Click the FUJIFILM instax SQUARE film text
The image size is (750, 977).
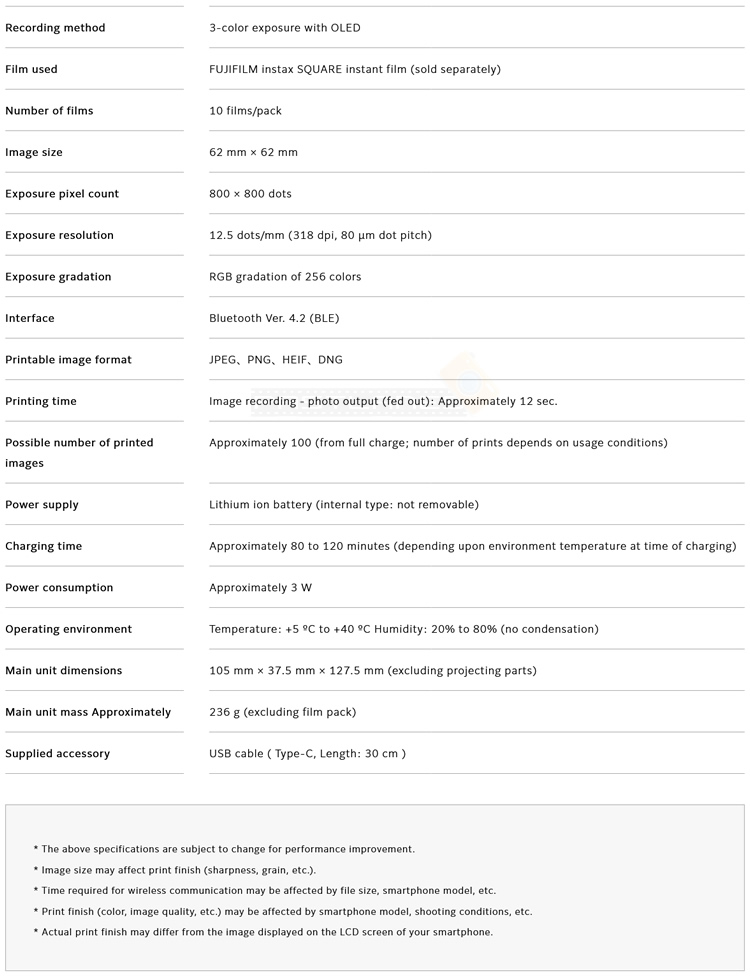pyautogui.click(x=354, y=69)
